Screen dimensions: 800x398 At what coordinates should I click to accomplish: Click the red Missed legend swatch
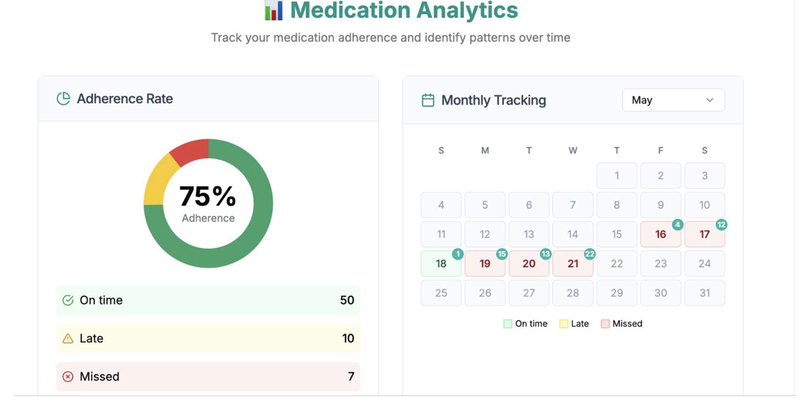tap(605, 324)
